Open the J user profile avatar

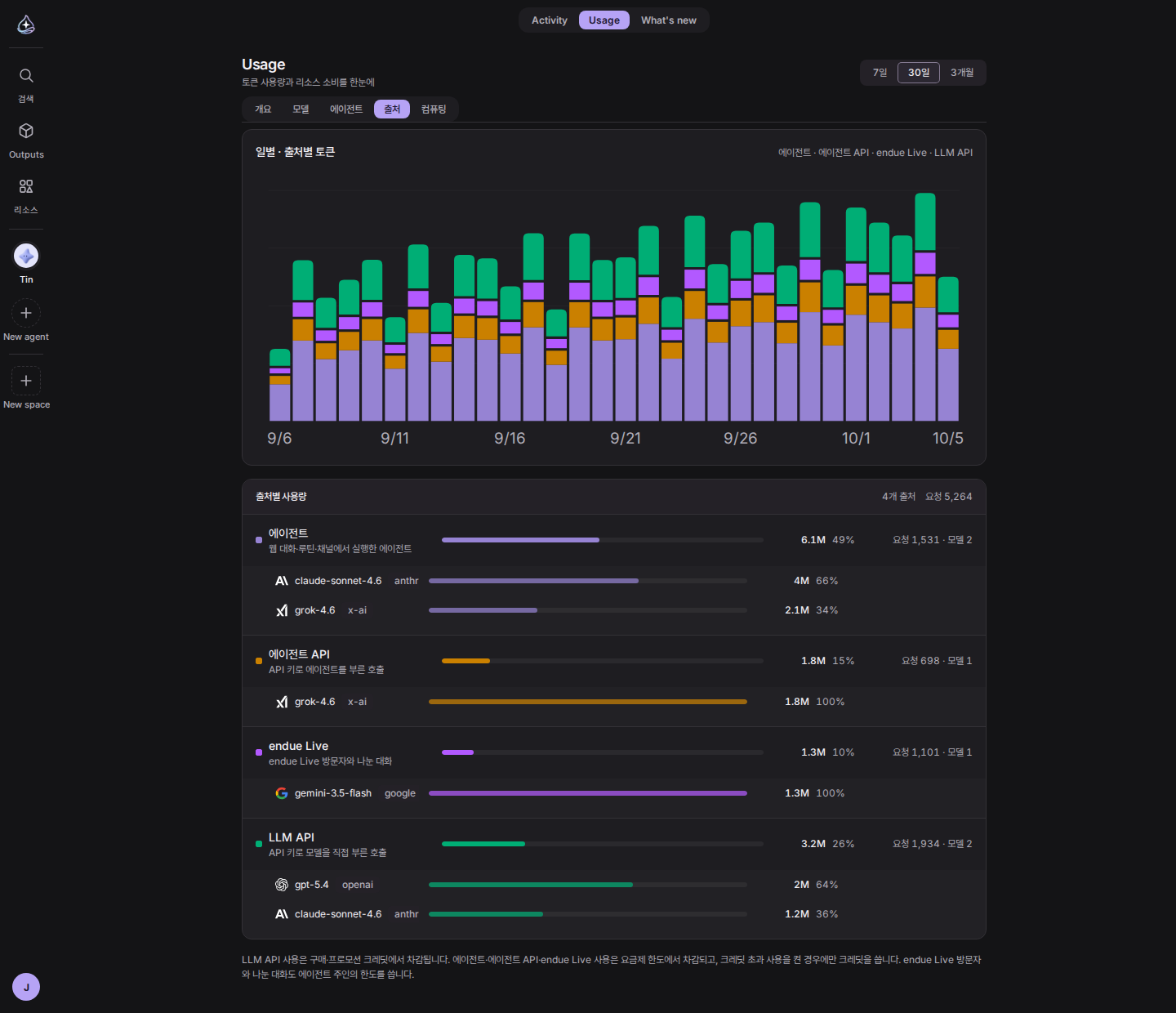click(26, 987)
